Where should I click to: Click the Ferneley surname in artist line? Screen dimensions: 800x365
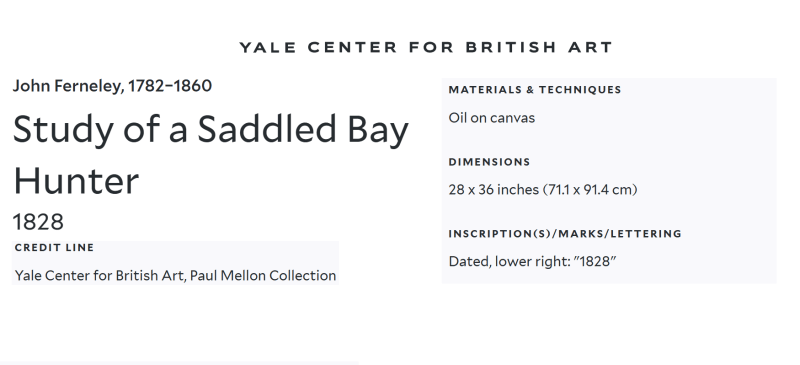pos(89,86)
